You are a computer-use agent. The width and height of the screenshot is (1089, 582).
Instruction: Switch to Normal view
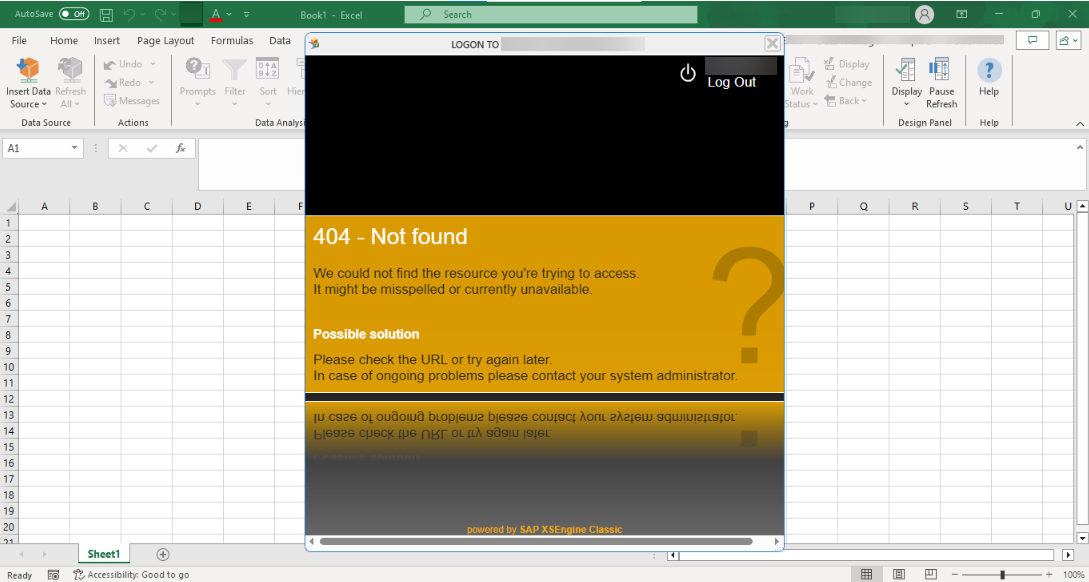pos(866,574)
